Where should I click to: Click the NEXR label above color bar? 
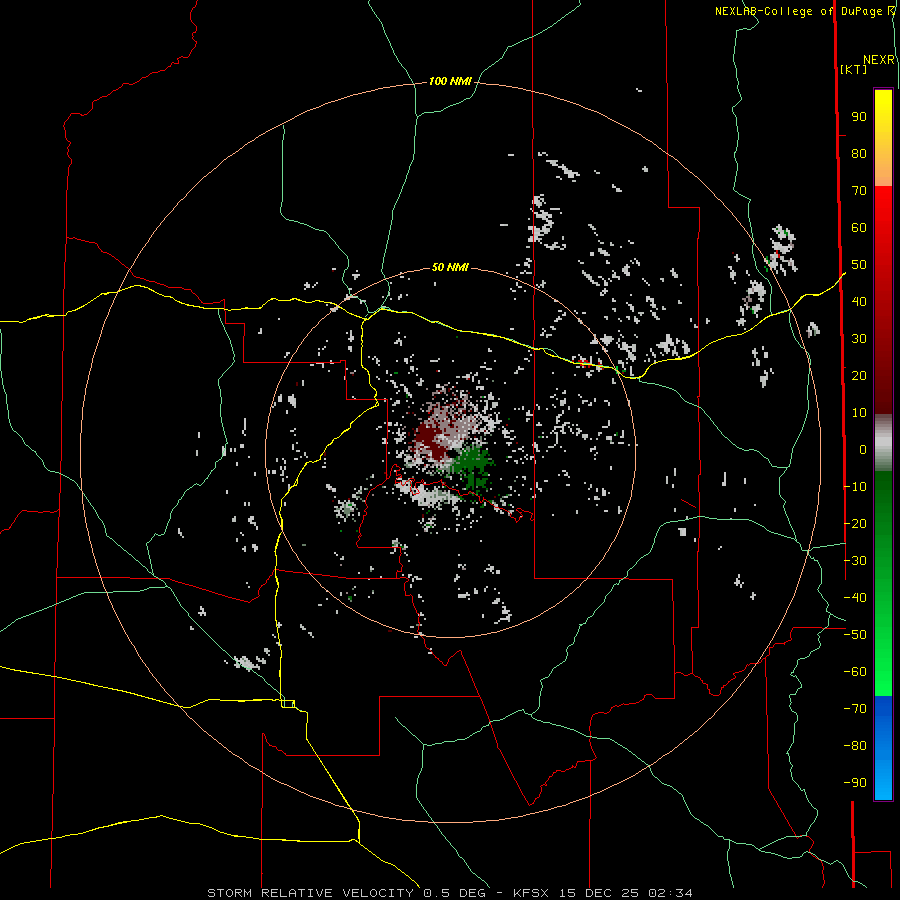pyautogui.click(x=879, y=60)
